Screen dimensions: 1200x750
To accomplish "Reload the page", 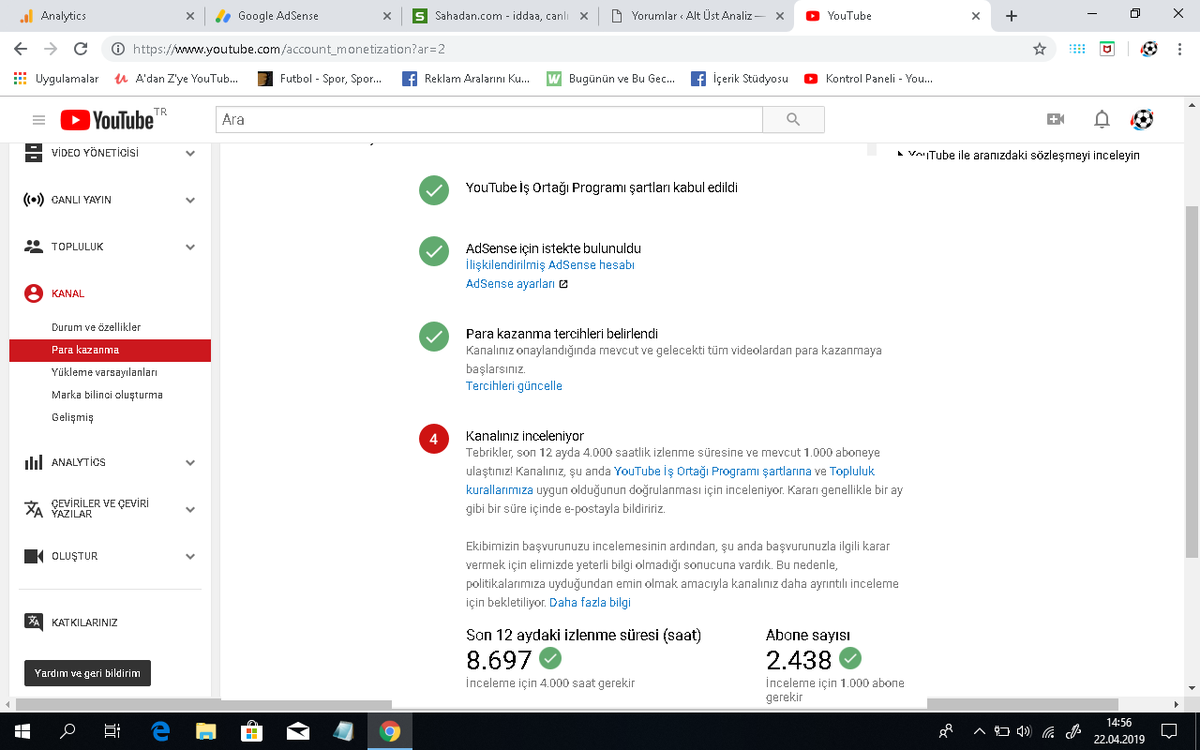I will tap(81, 48).
